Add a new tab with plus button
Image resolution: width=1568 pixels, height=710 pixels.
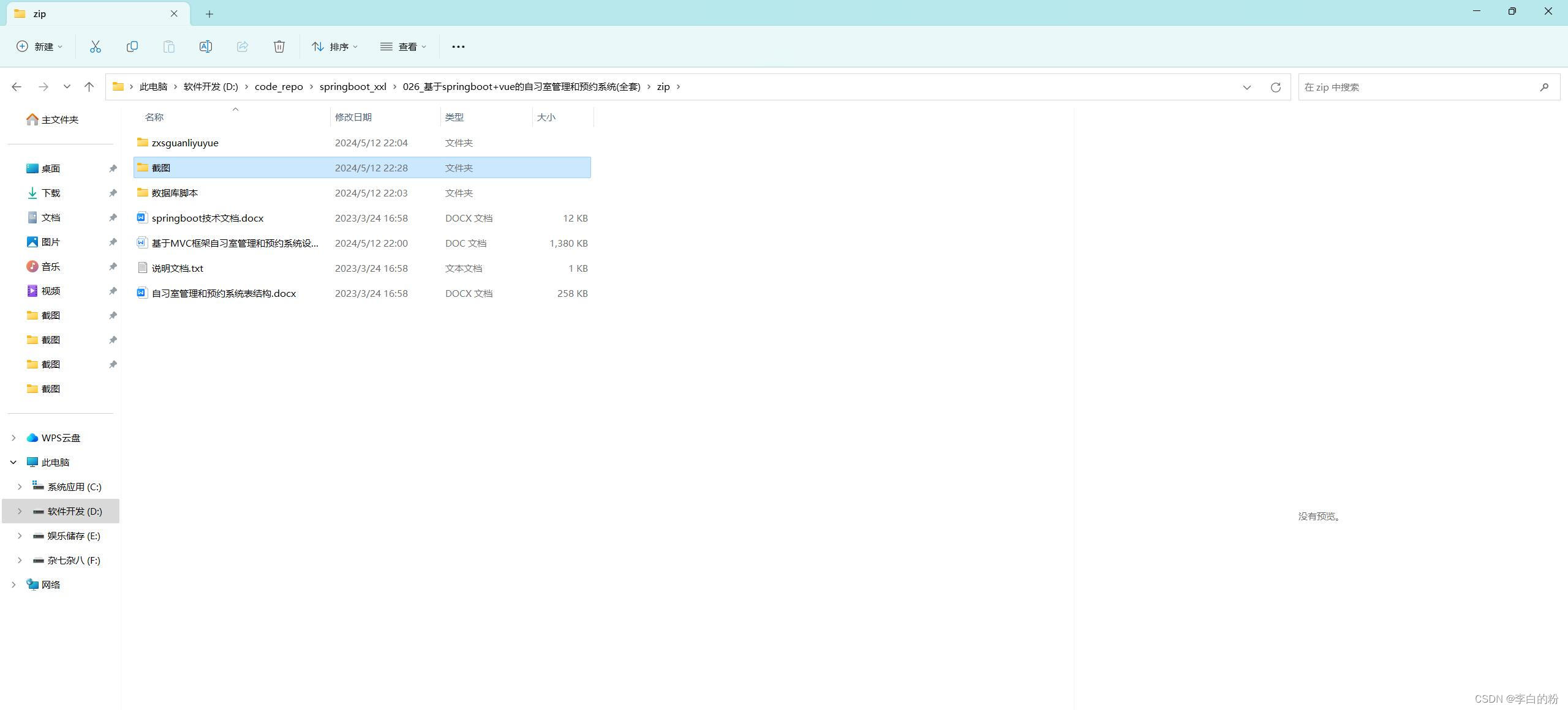(x=209, y=13)
